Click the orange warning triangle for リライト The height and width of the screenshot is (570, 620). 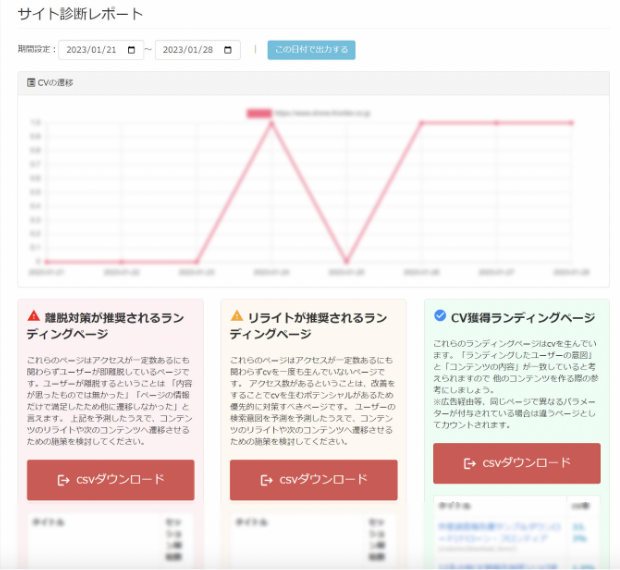pyautogui.click(x=237, y=315)
